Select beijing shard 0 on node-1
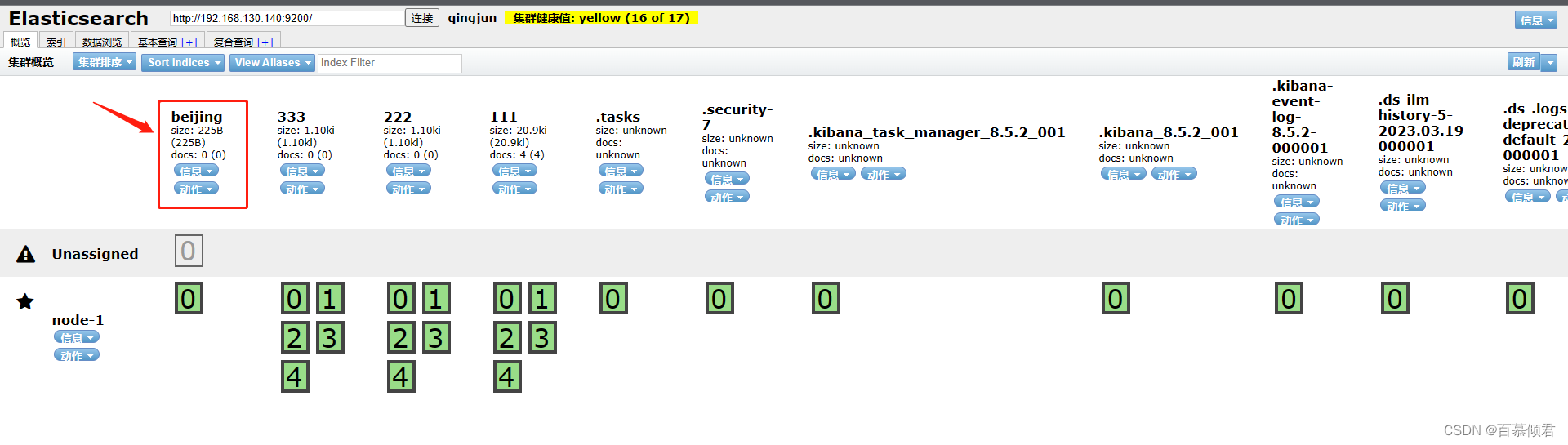The height and width of the screenshot is (445, 1568). coord(189,299)
